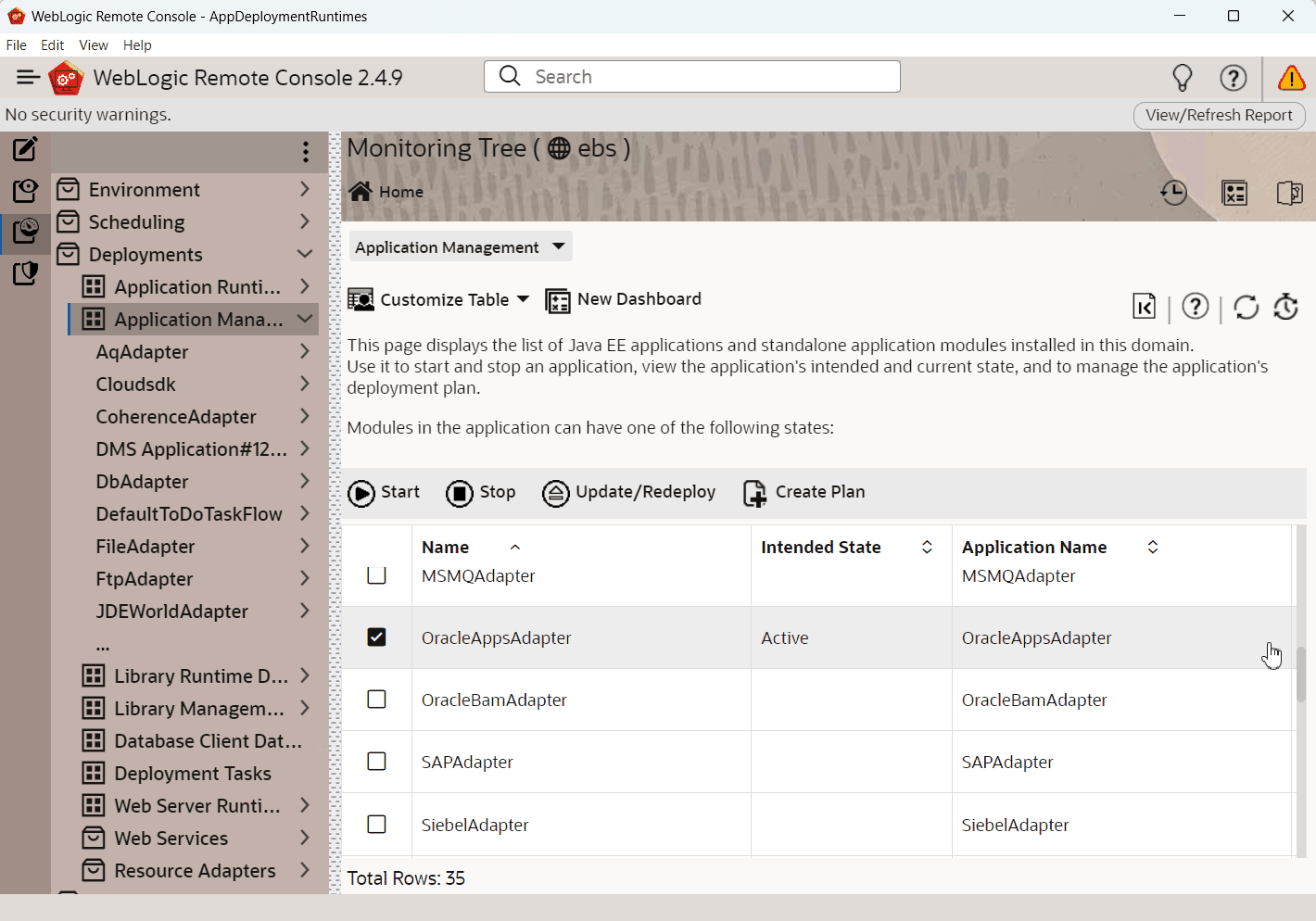Open the Help menu
The height and width of the screenshot is (921, 1316).
[x=137, y=44]
